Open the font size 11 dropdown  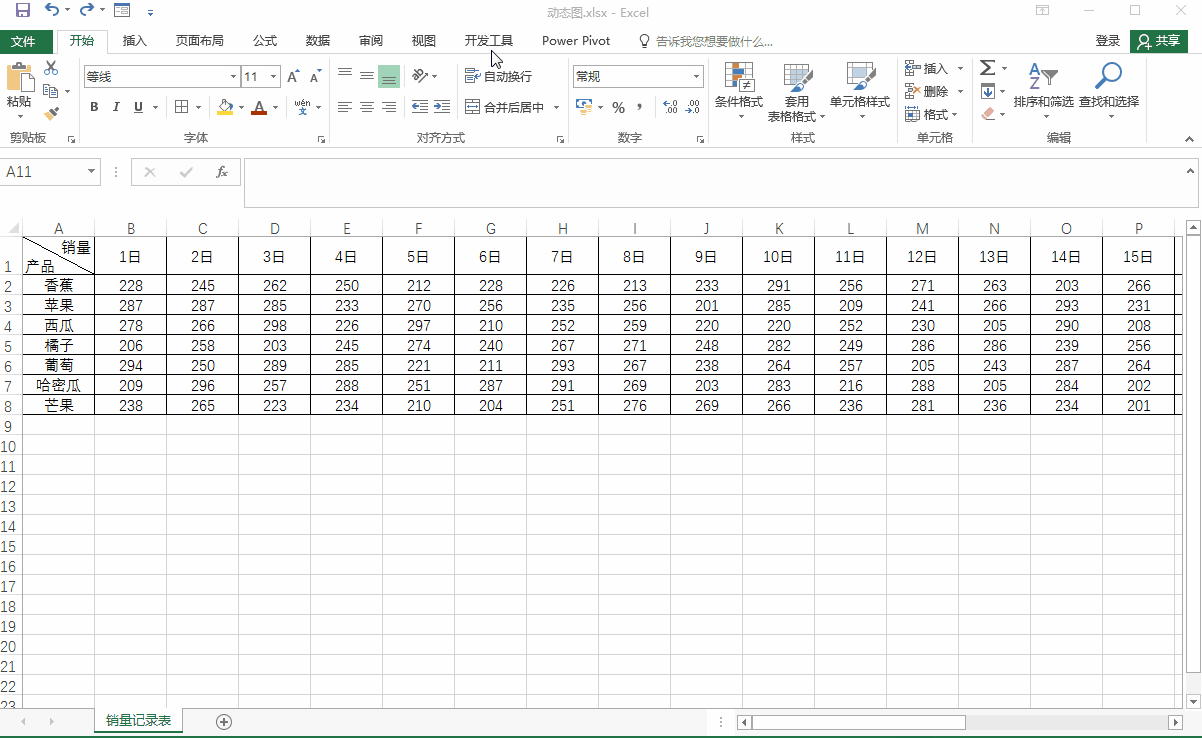tap(274, 77)
